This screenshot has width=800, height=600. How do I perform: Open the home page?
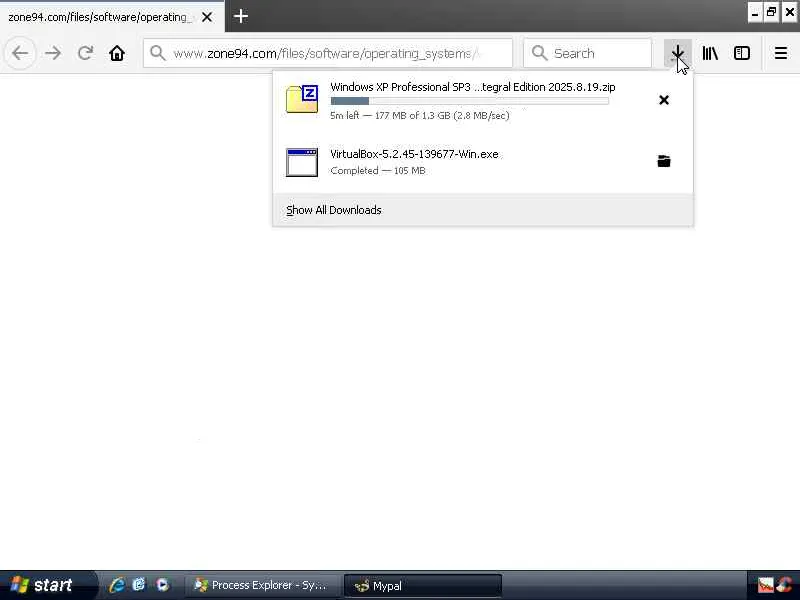pyautogui.click(x=117, y=53)
